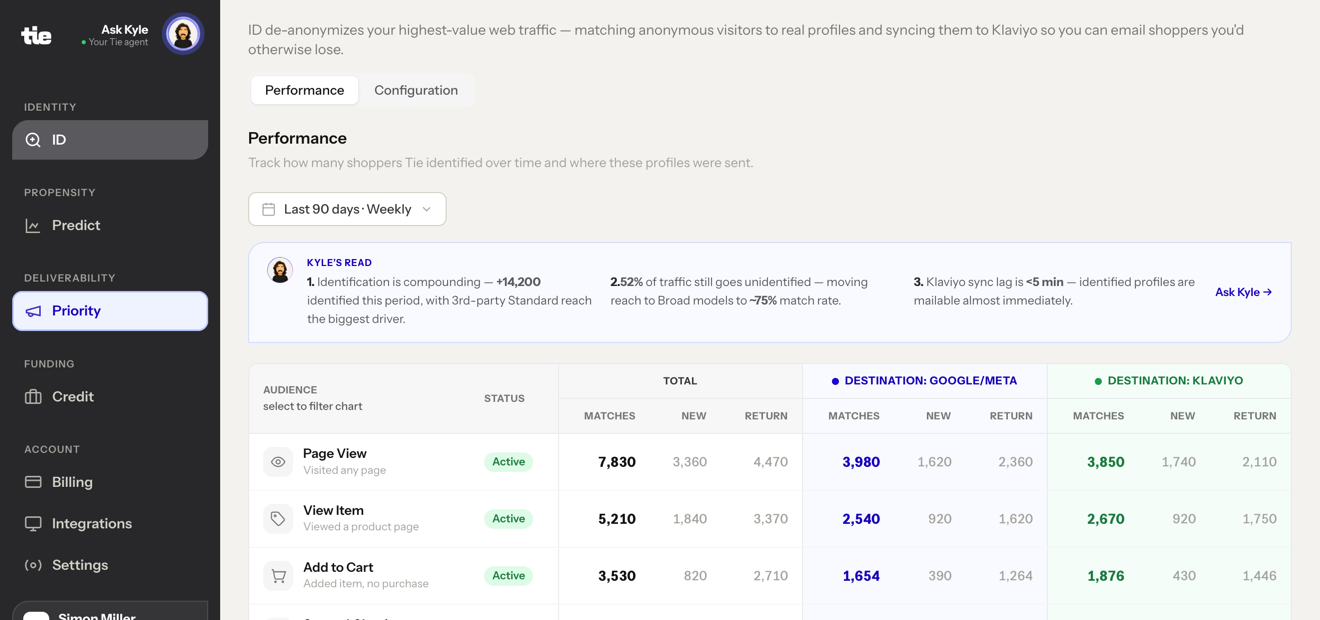Open Ask Kyle agent avatar

coord(183,35)
